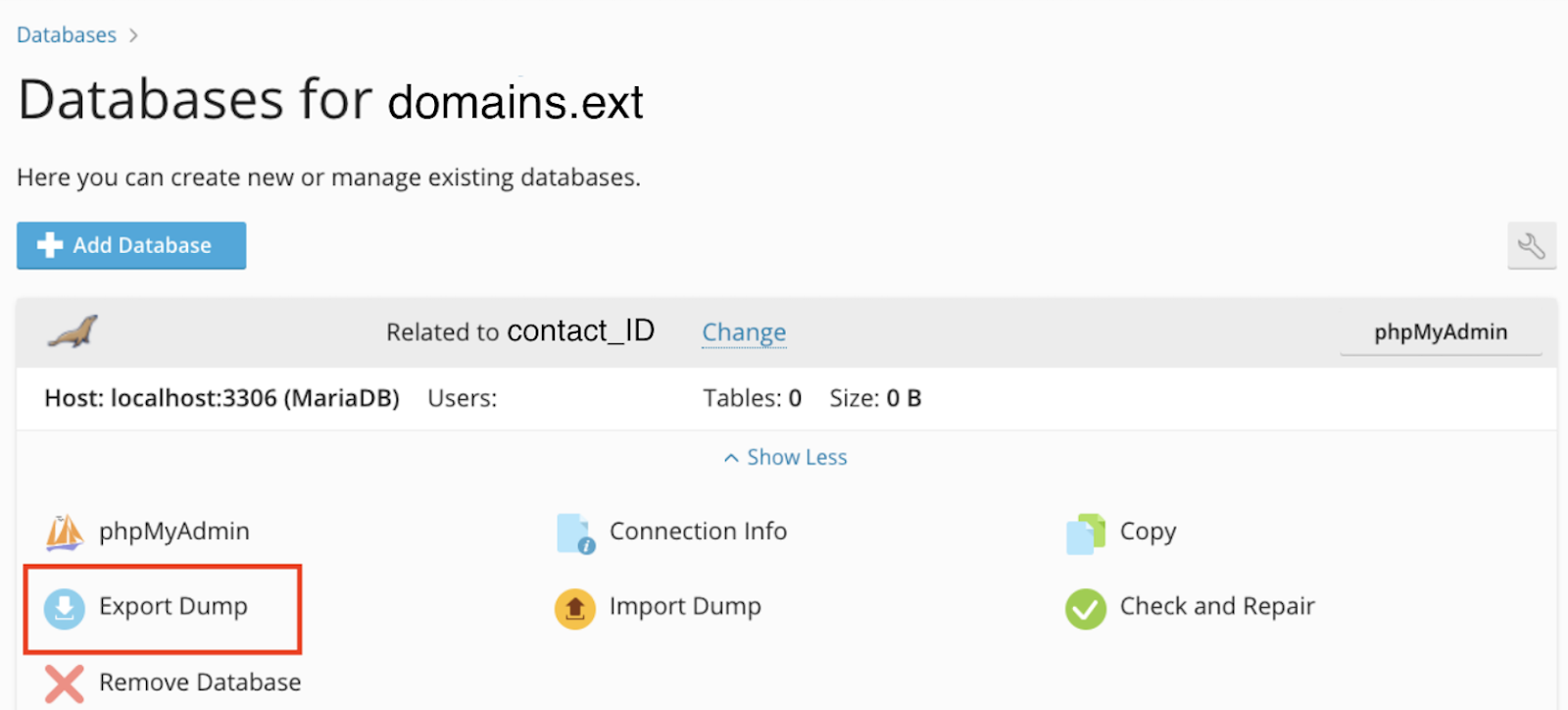Click the Copy database icon
The width and height of the screenshot is (1568, 710).
1084,532
